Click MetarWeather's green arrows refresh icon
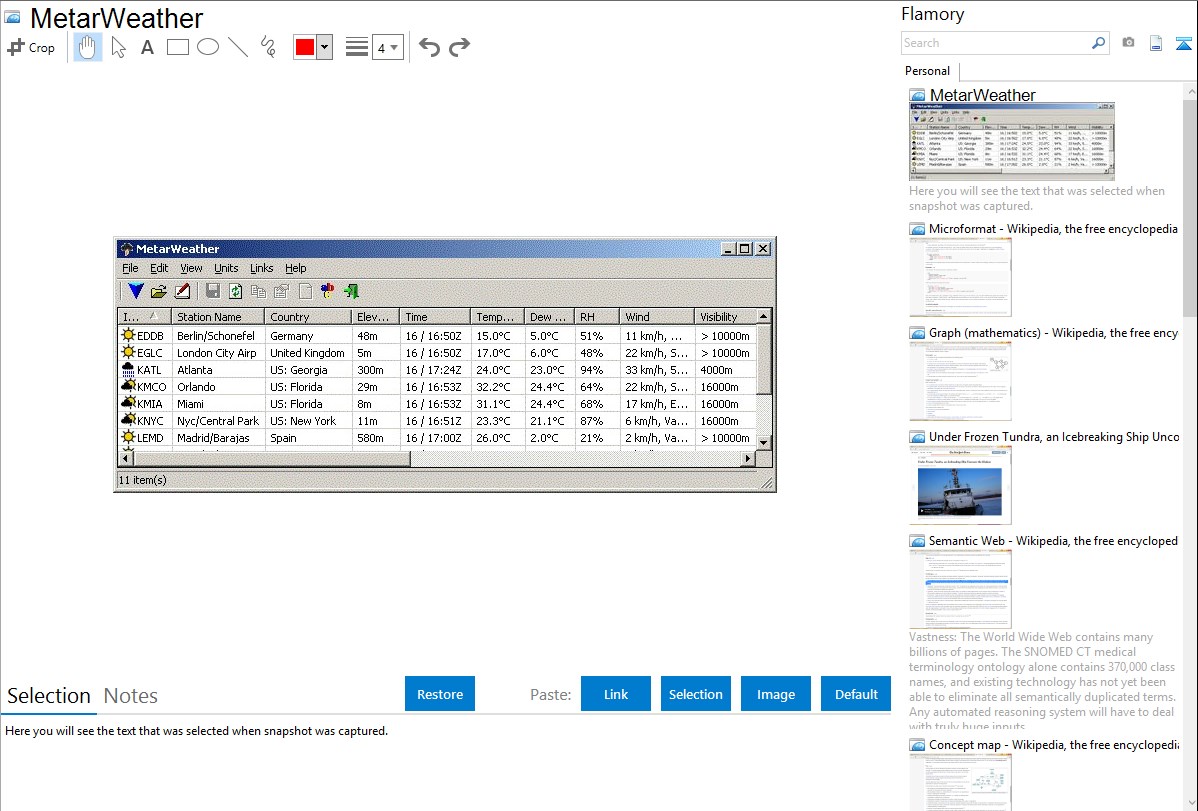 tap(235, 291)
